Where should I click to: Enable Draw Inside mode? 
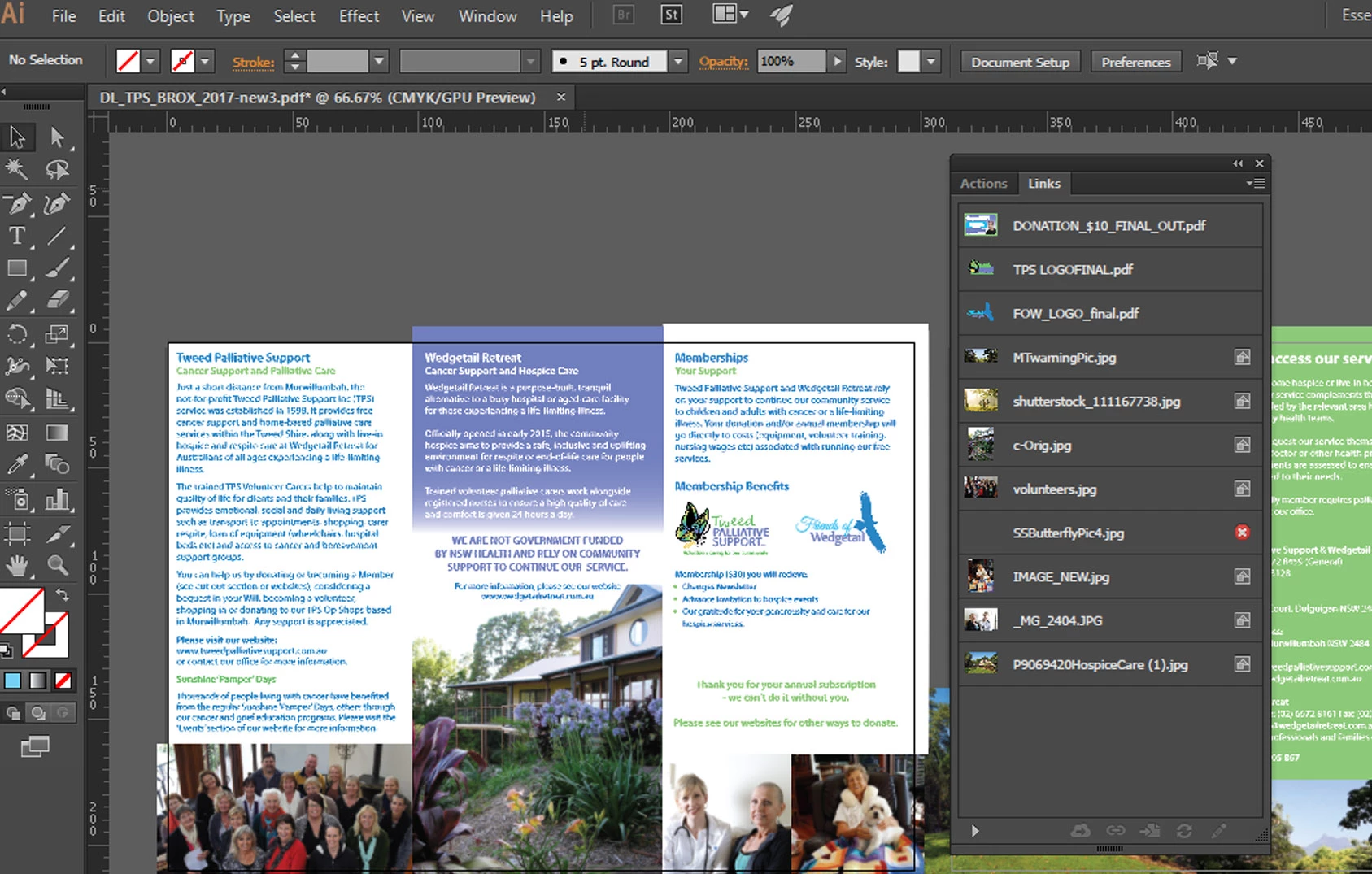(63, 713)
